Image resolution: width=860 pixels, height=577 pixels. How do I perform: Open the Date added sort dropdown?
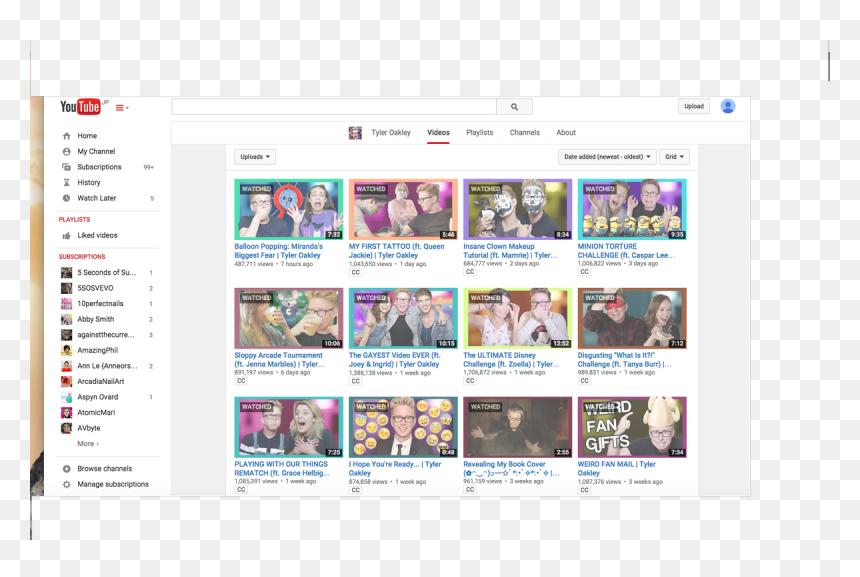point(607,157)
